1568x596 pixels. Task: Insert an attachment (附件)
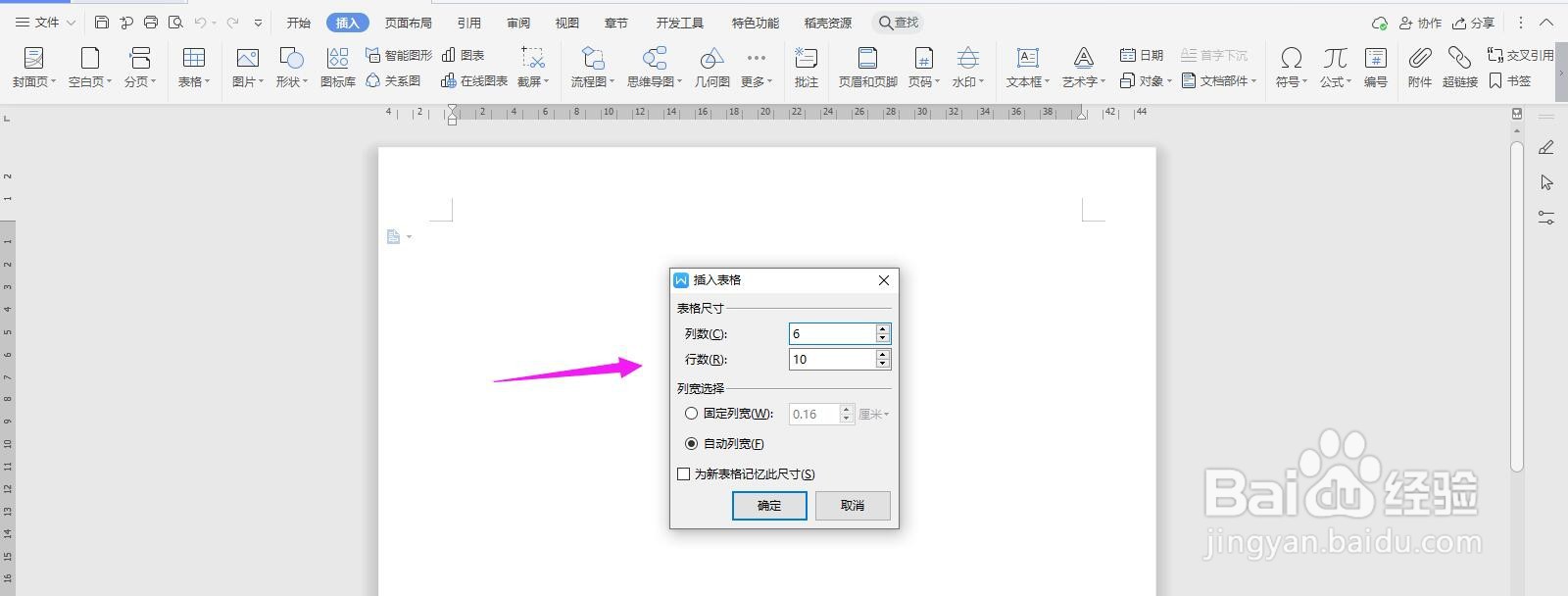[x=1420, y=67]
